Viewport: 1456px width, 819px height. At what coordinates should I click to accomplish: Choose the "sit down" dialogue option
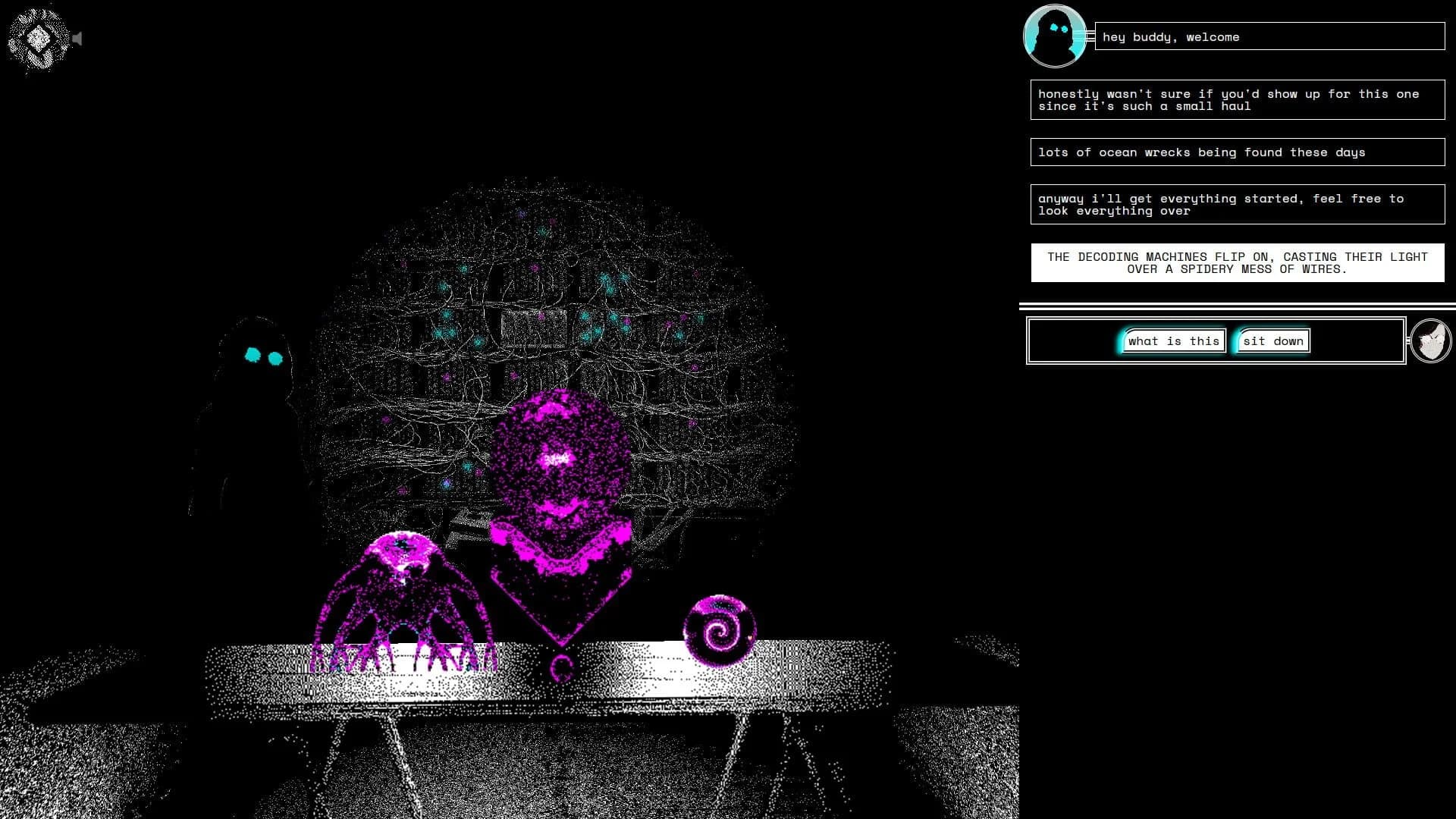1272,340
